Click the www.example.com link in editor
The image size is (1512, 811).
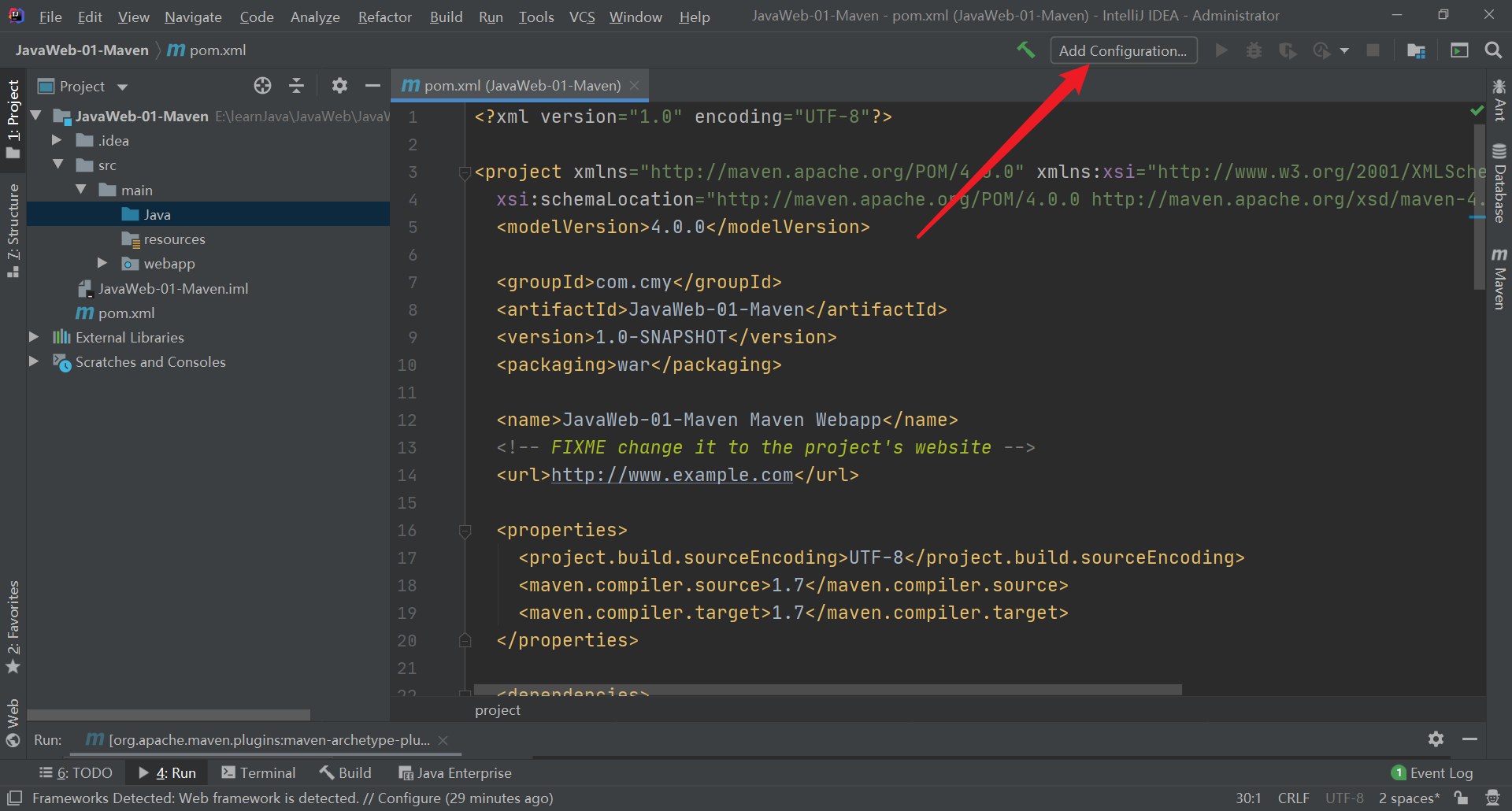pyautogui.click(x=672, y=475)
